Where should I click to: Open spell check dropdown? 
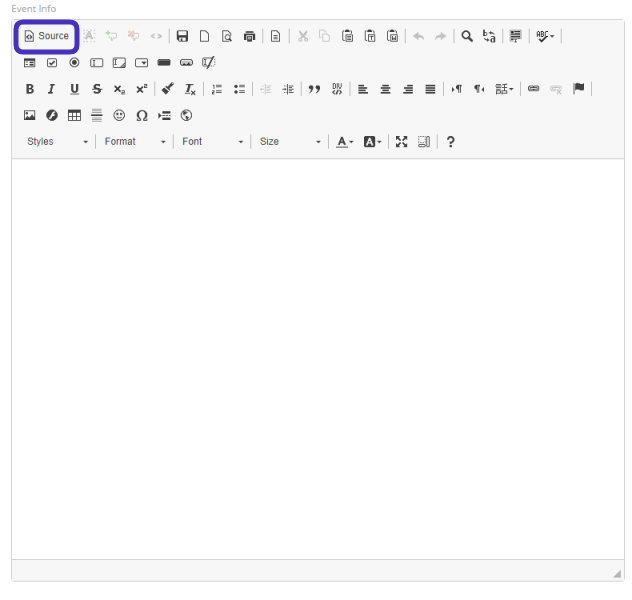tap(545, 36)
